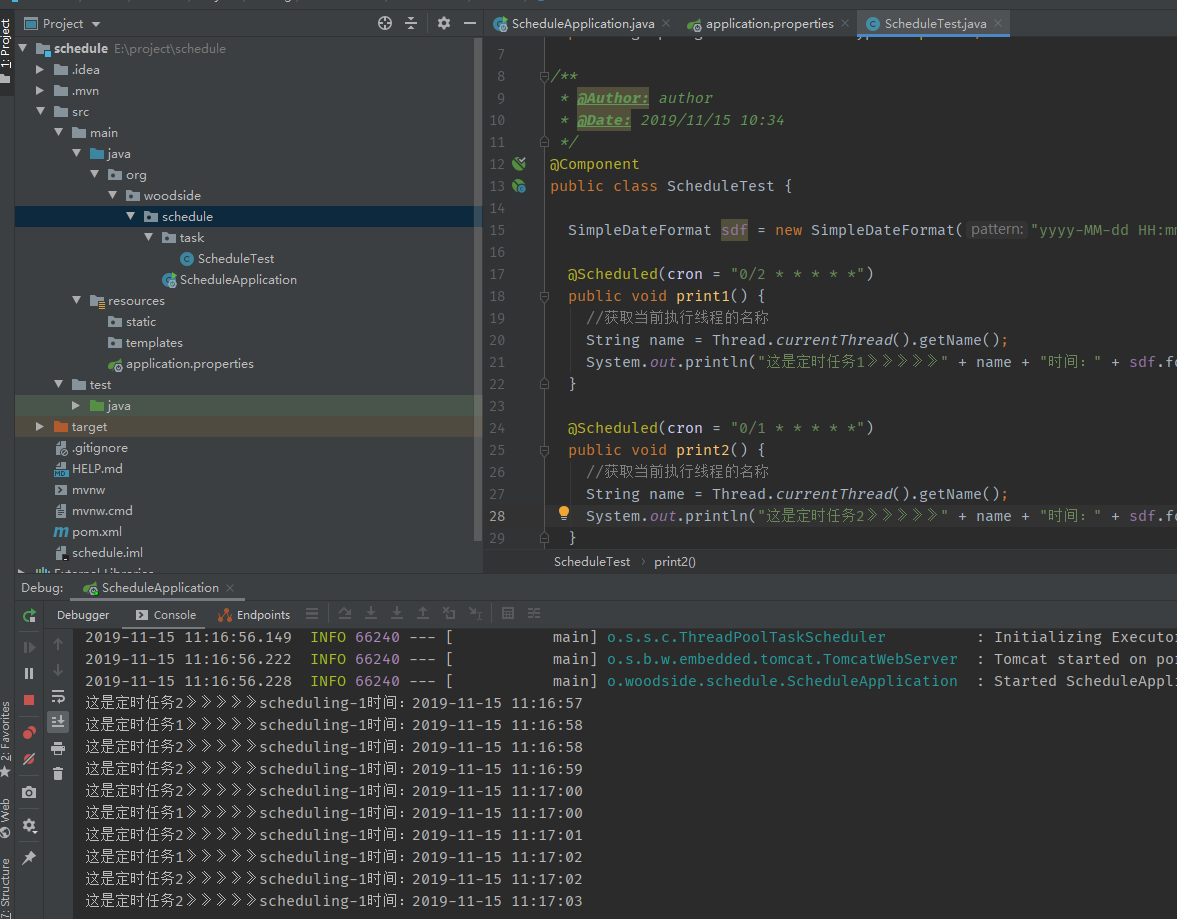Expand the .idea folder
The height and width of the screenshot is (919, 1177).
pos(40,69)
